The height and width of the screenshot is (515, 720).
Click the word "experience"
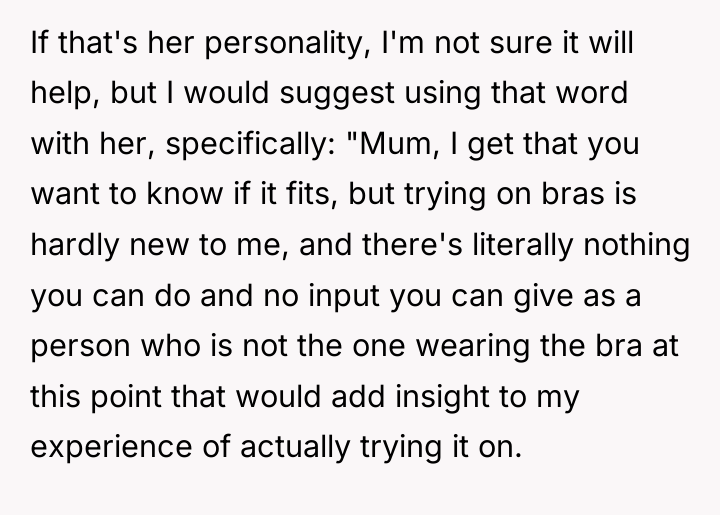coord(111,448)
